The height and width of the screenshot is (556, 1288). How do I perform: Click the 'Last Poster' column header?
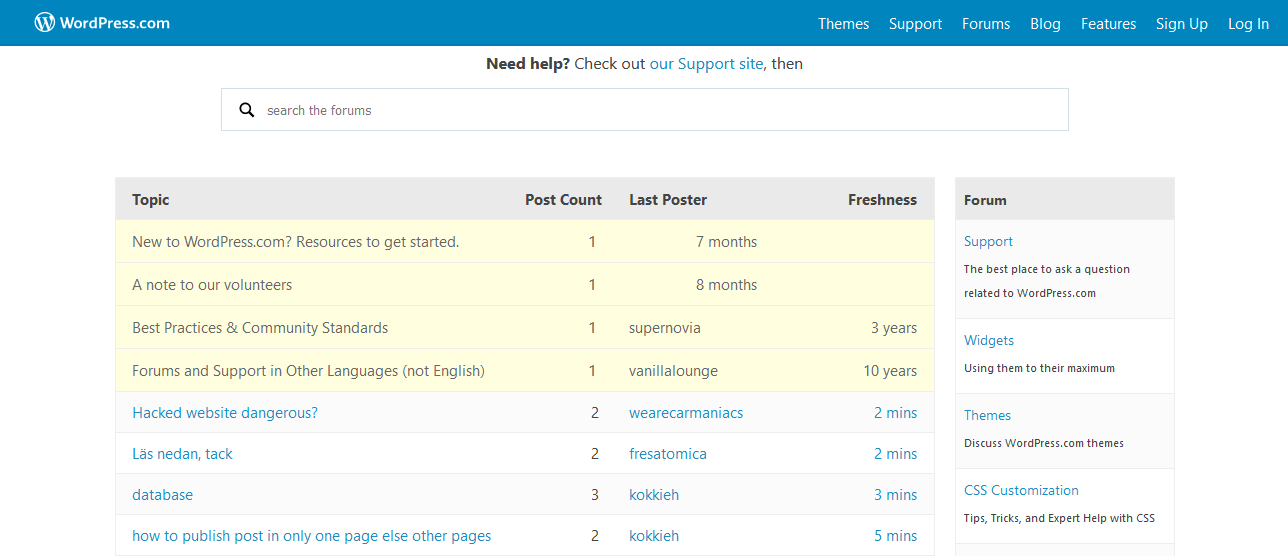[668, 200]
